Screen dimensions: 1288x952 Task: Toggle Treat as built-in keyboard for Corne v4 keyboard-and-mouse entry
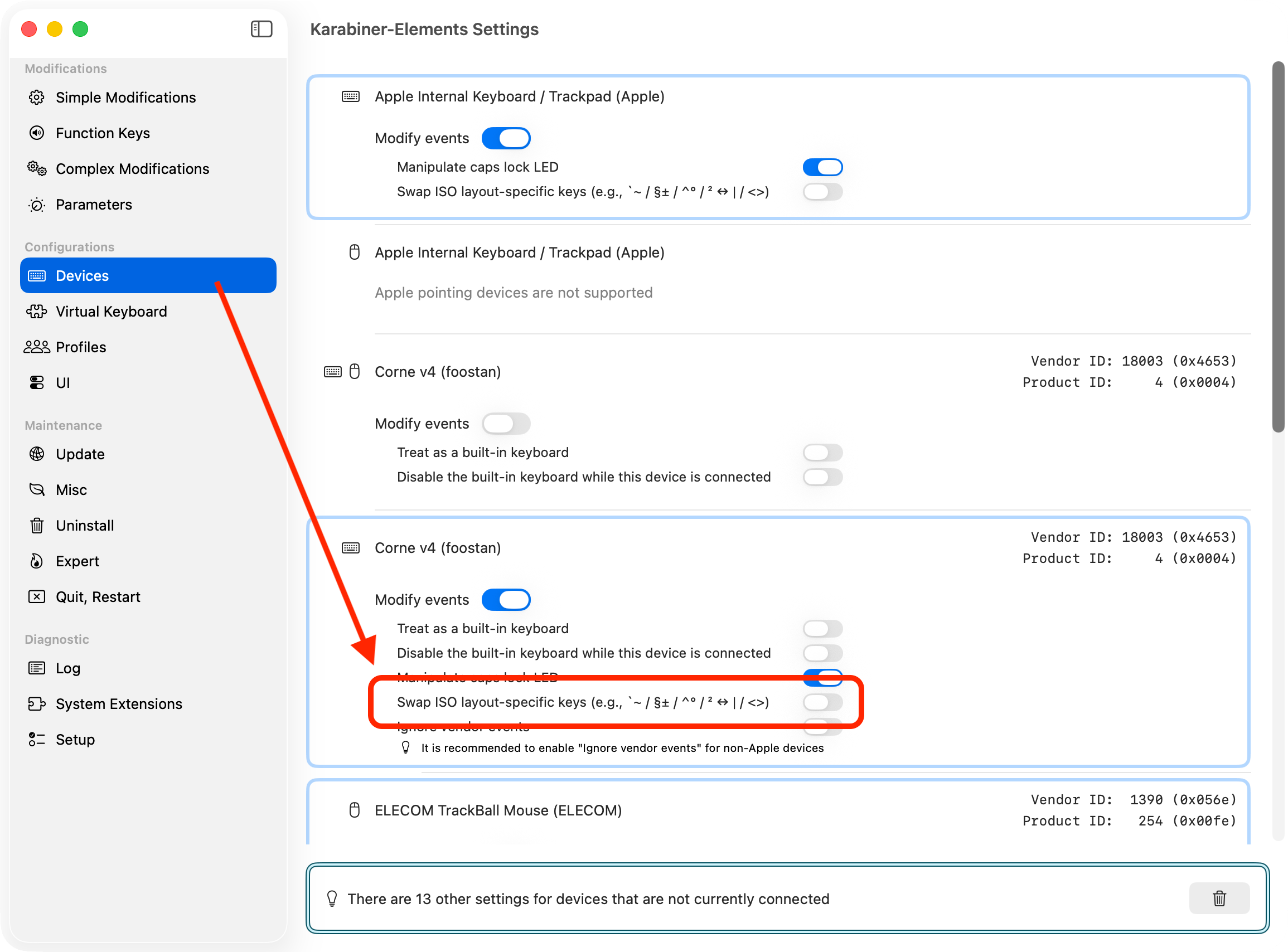(822, 453)
